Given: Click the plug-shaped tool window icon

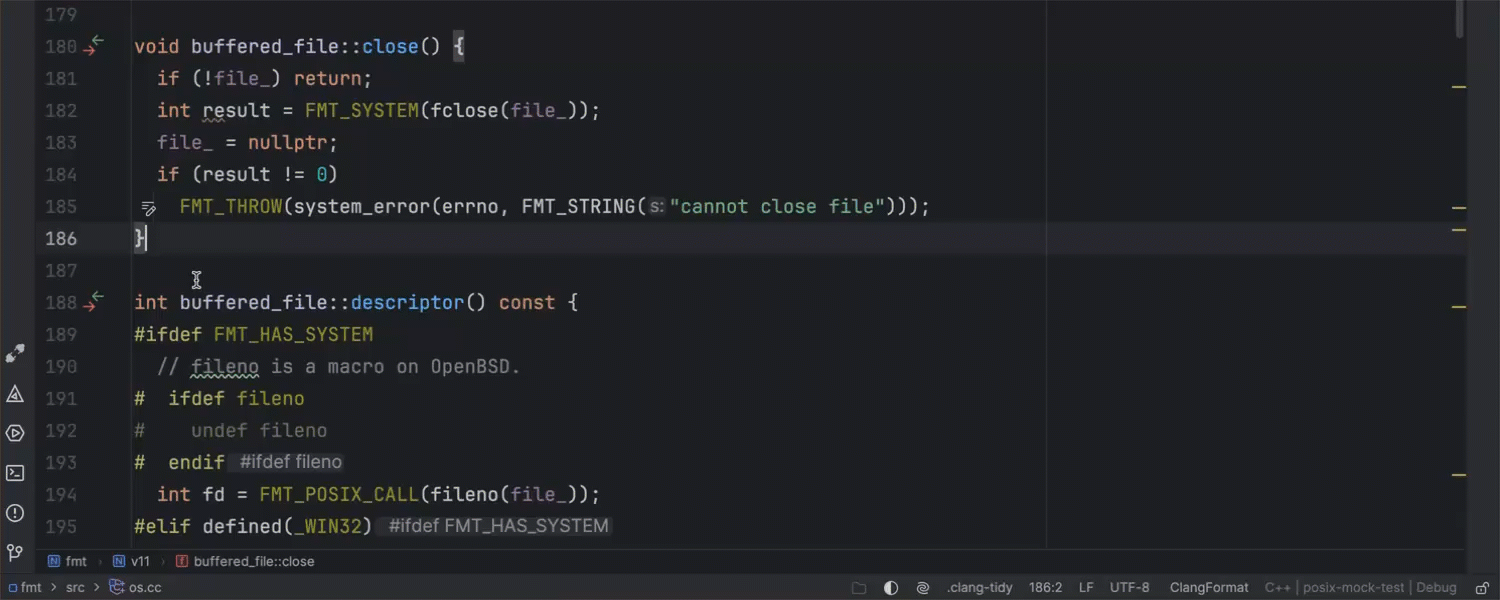Looking at the screenshot, I should (15, 354).
